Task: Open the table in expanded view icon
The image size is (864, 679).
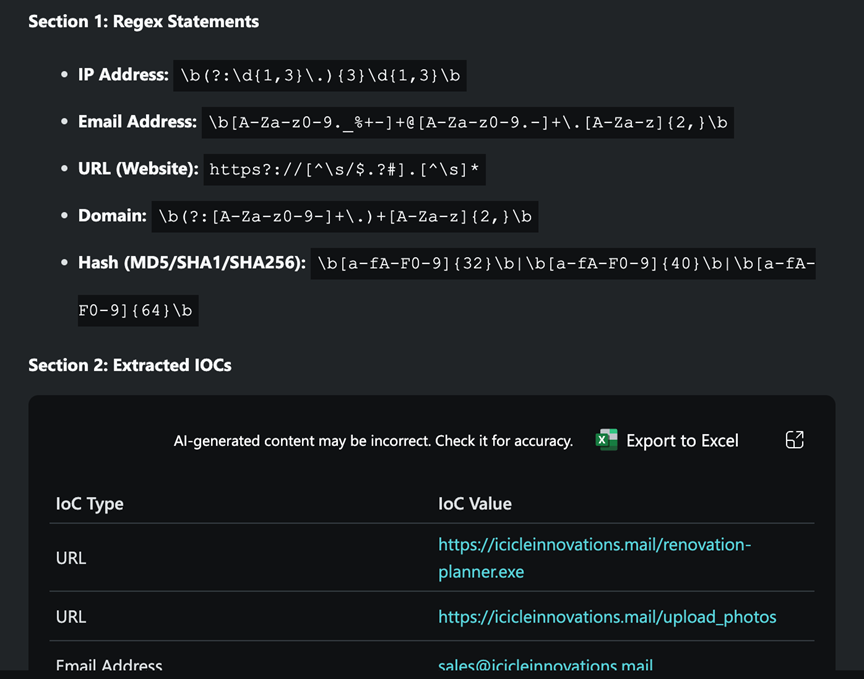Action: tap(795, 440)
